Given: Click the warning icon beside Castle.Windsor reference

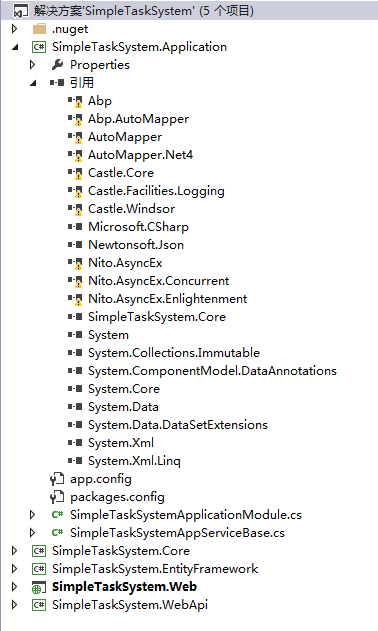Looking at the screenshot, I should [75, 209].
